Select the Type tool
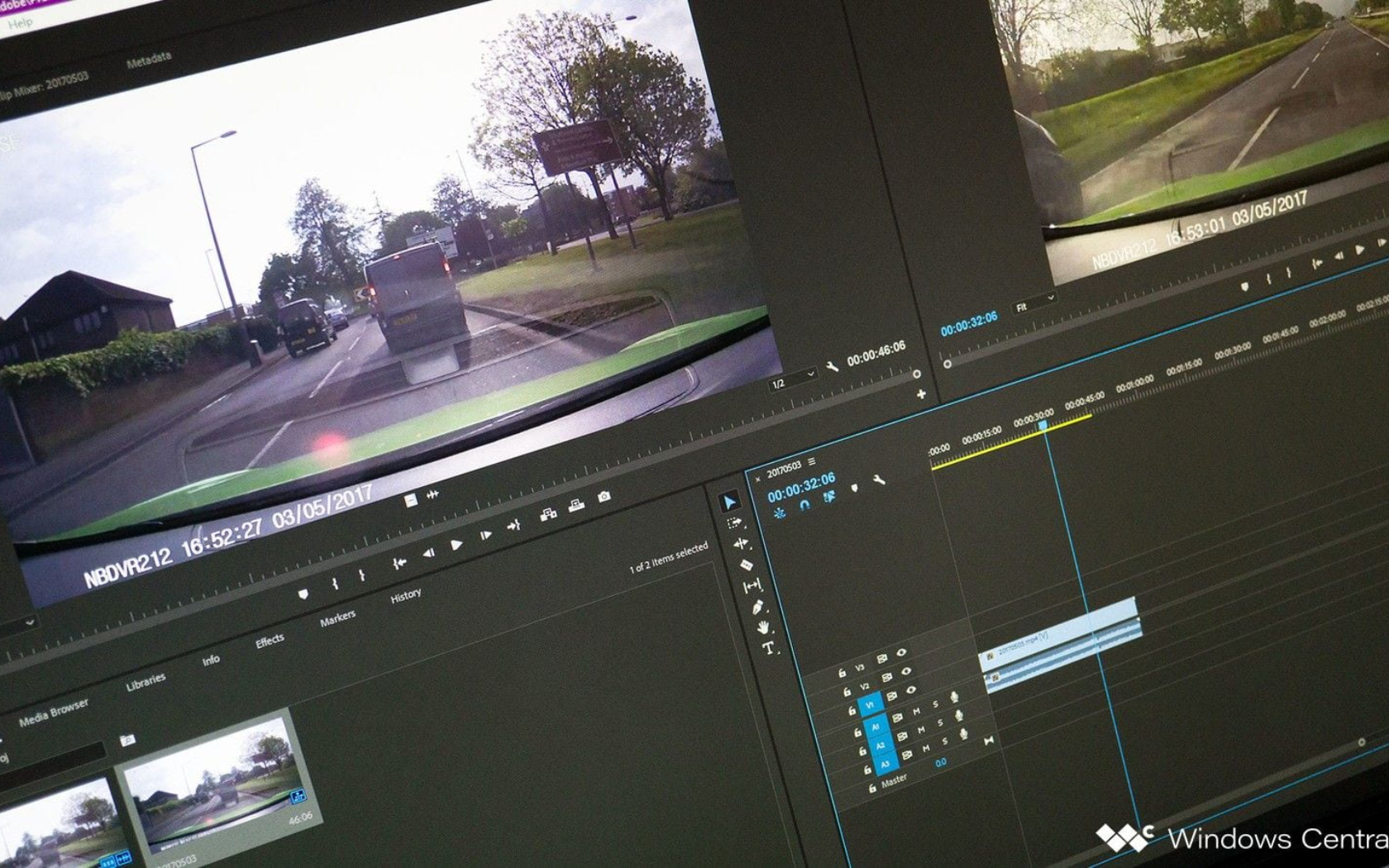 coord(769,648)
